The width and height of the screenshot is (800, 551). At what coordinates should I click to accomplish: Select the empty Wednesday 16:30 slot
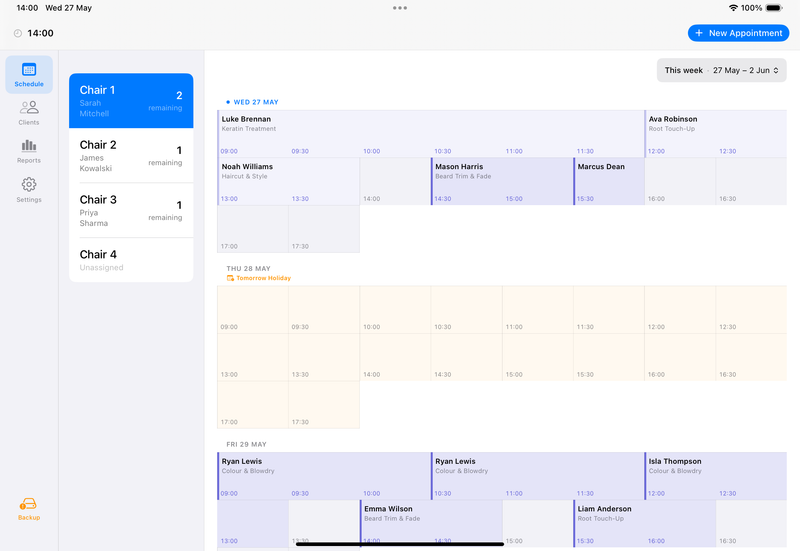tap(751, 181)
